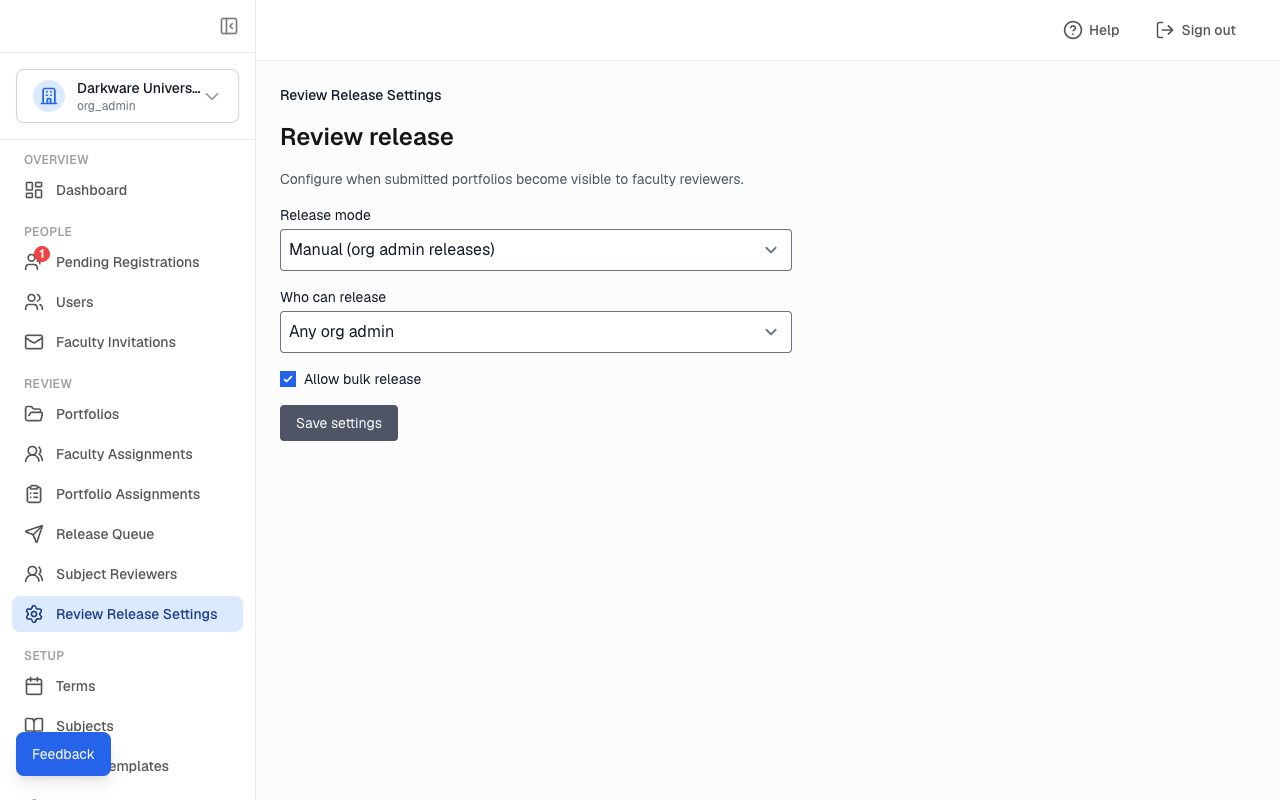Navigate to Release Queue
Viewport: 1280px width, 800px height.
point(127,534)
